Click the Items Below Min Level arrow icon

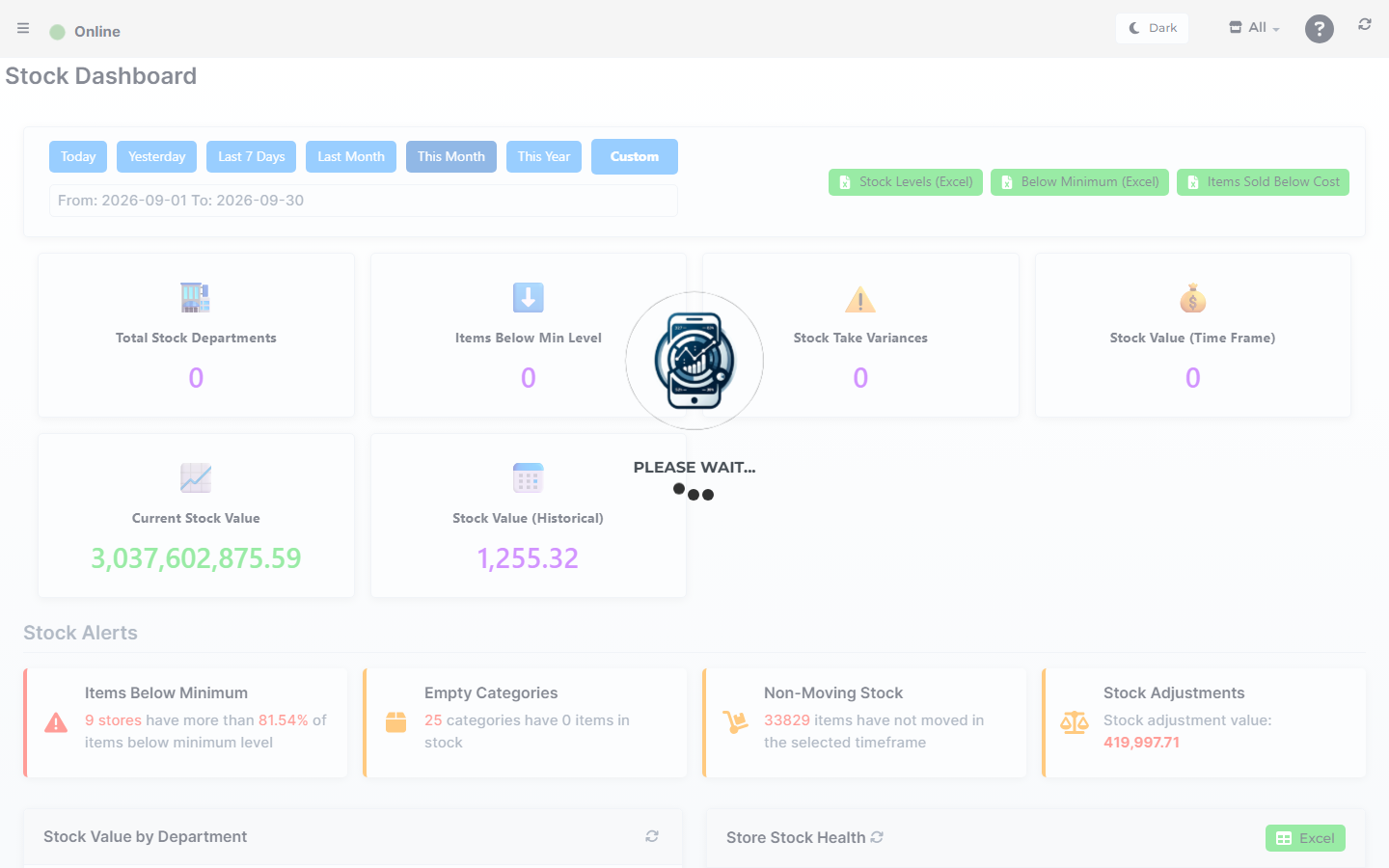529,298
